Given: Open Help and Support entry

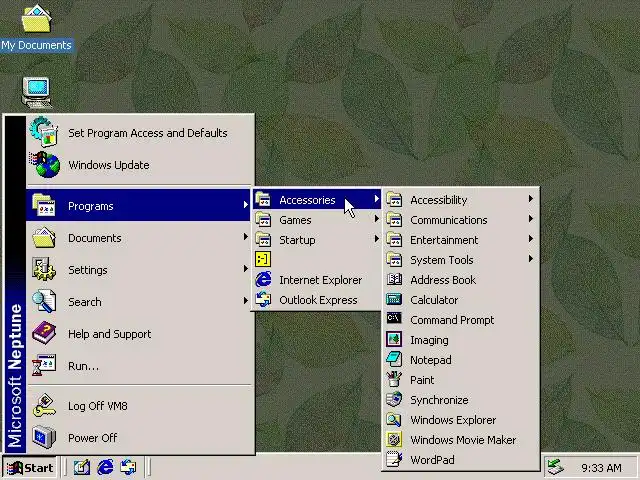Looking at the screenshot, I should (x=139, y=333).
